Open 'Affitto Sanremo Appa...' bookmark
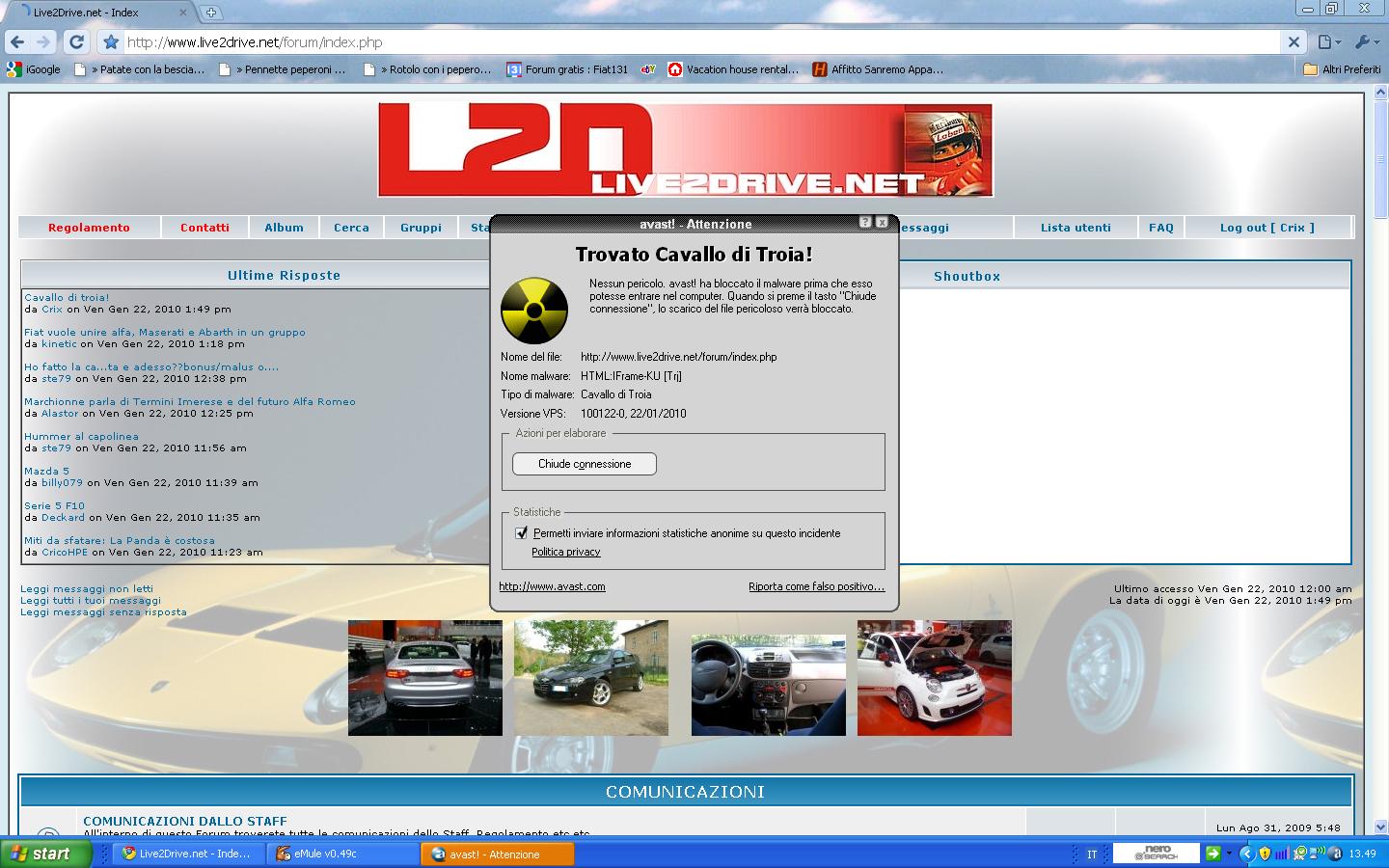Image resolution: width=1389 pixels, height=868 pixels. (x=878, y=69)
